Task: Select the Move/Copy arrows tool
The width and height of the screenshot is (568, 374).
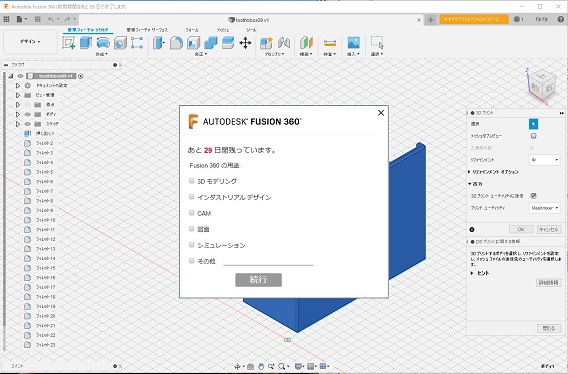Action: coord(245,43)
